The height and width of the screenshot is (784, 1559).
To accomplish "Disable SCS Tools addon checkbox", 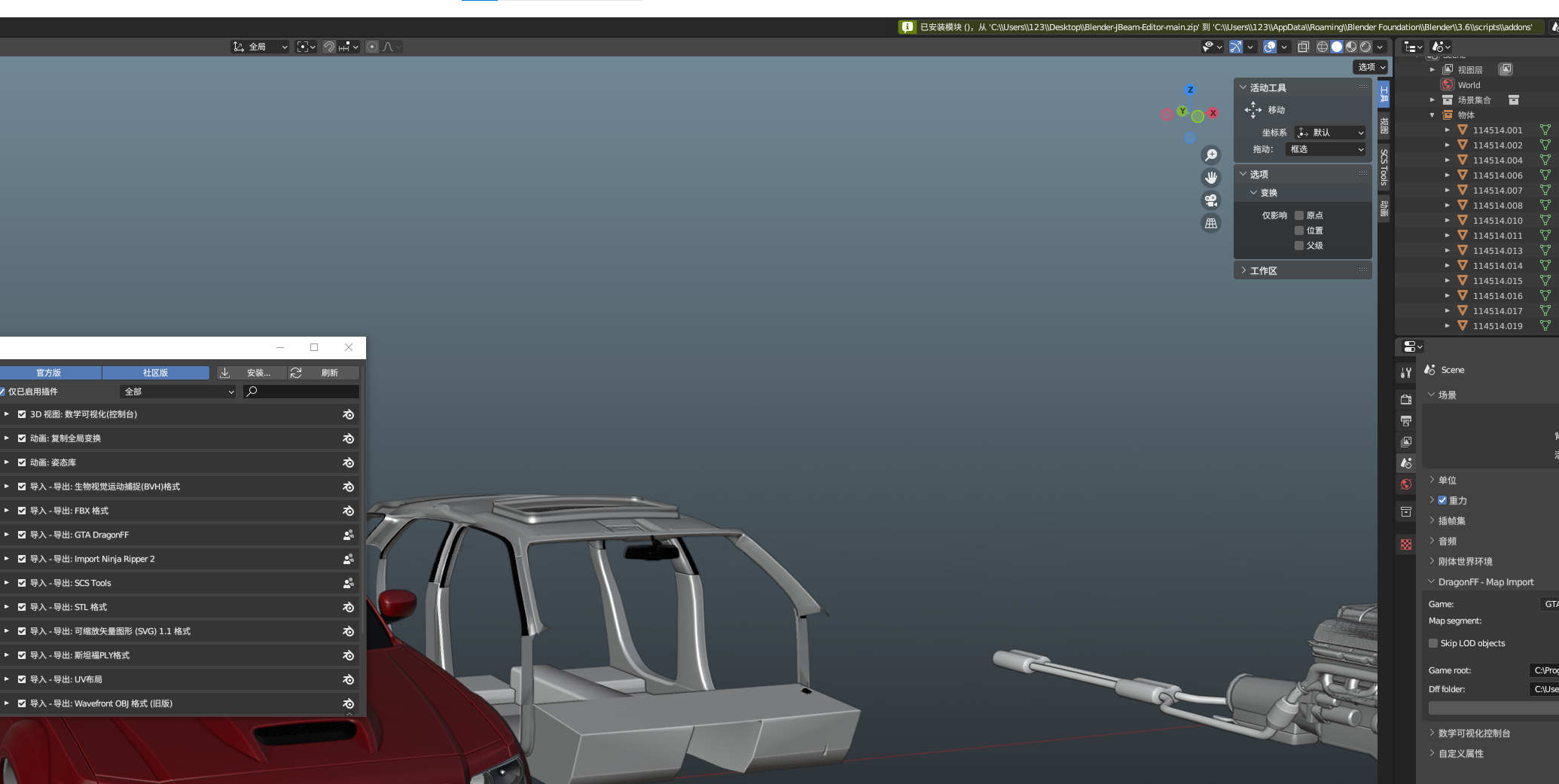I will click(22, 583).
